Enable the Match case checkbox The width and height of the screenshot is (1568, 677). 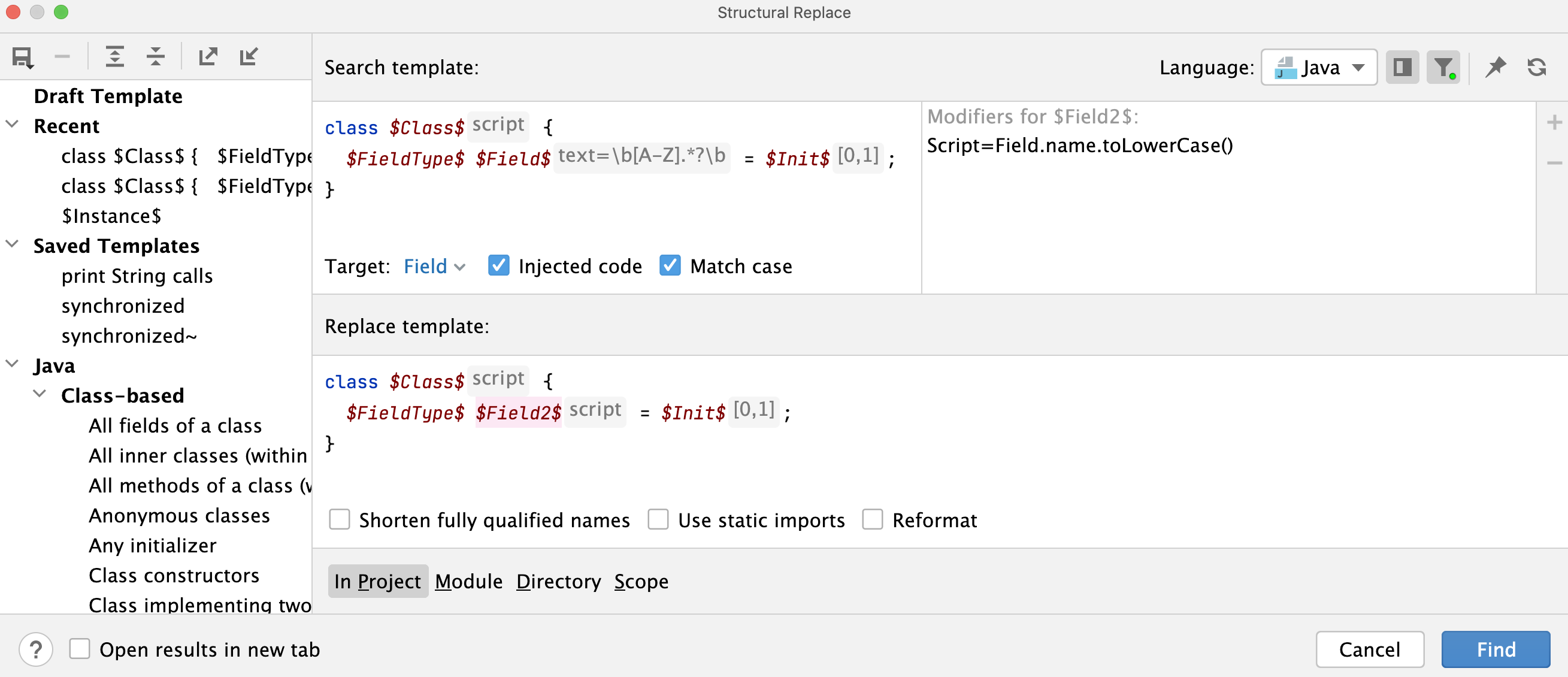[670, 266]
